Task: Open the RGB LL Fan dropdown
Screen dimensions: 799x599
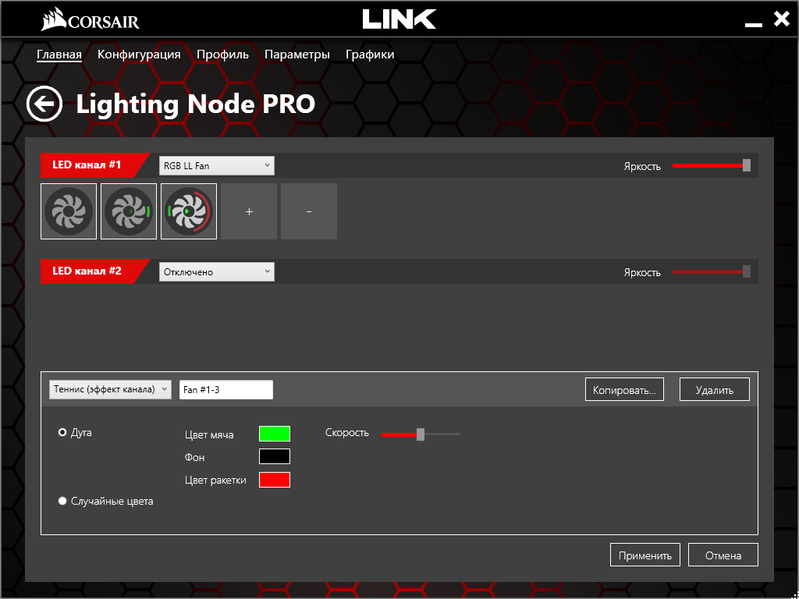Action: point(217,166)
